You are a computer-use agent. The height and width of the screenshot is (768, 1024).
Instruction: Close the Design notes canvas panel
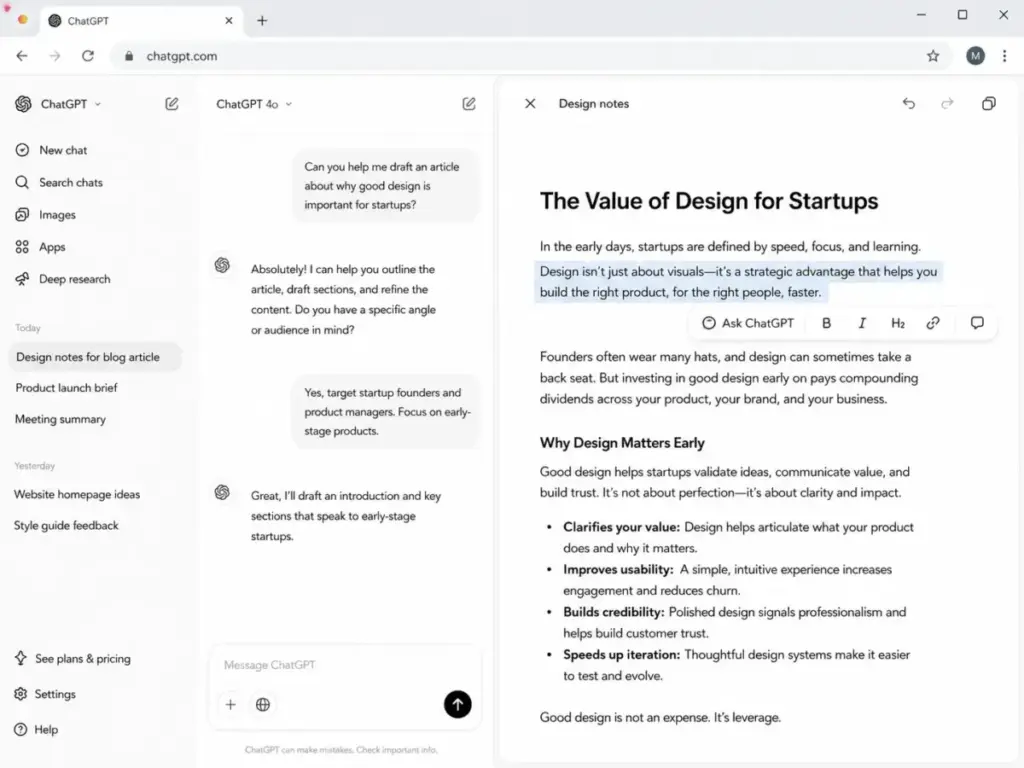(530, 104)
